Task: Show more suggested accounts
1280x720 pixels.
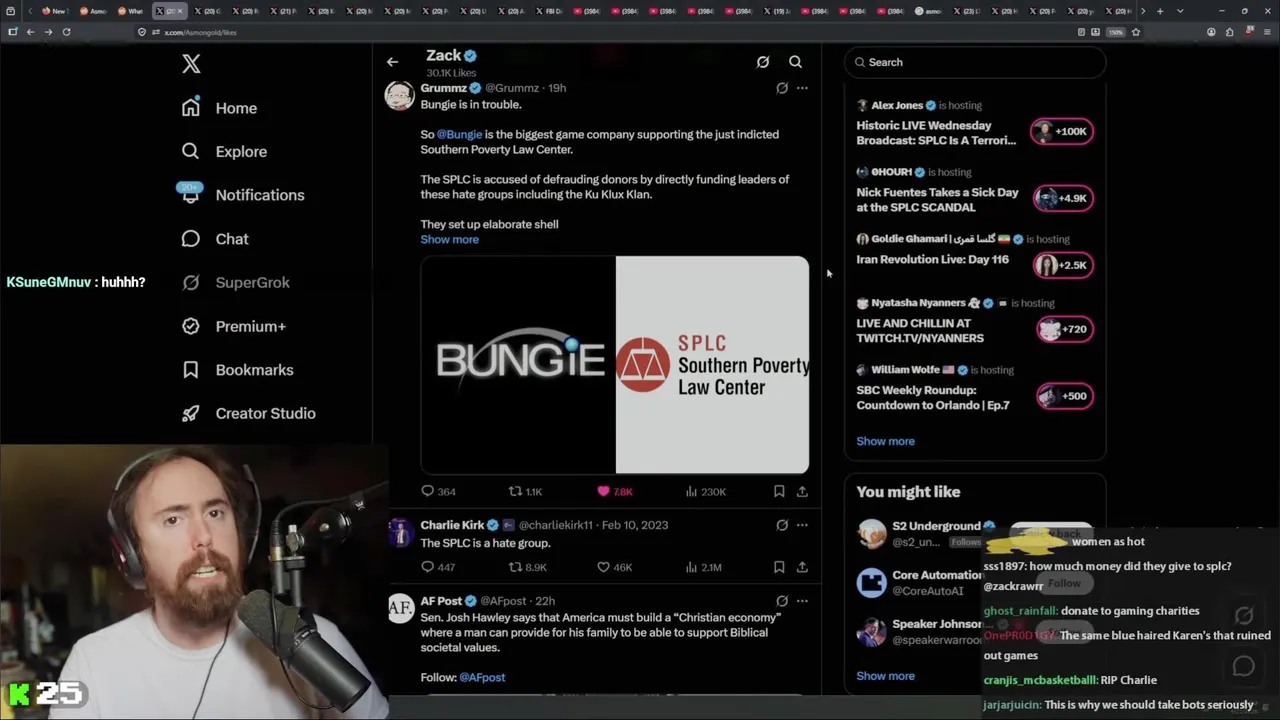Action: (885, 676)
